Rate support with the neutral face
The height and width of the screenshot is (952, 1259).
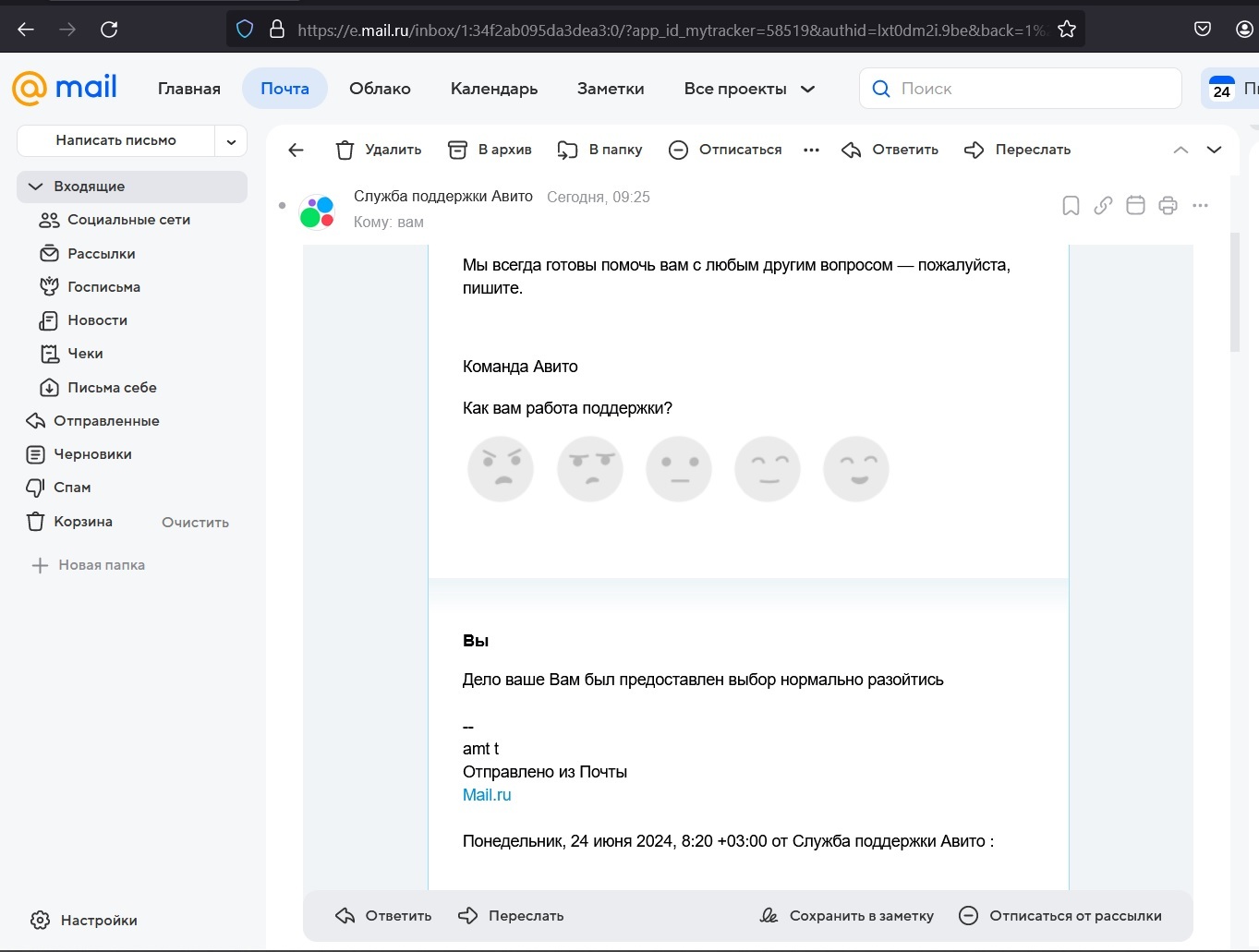coord(679,468)
